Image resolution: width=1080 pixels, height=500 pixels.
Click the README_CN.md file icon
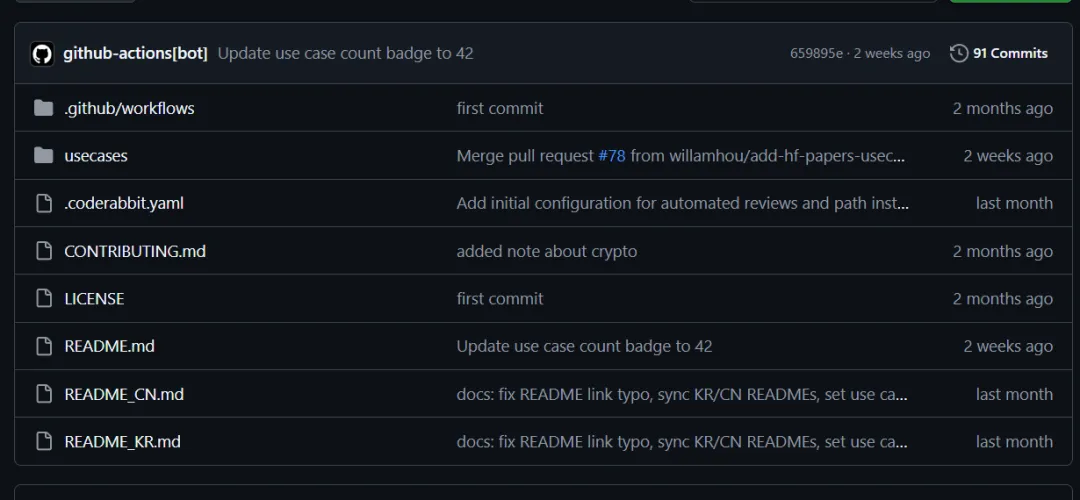click(43, 394)
